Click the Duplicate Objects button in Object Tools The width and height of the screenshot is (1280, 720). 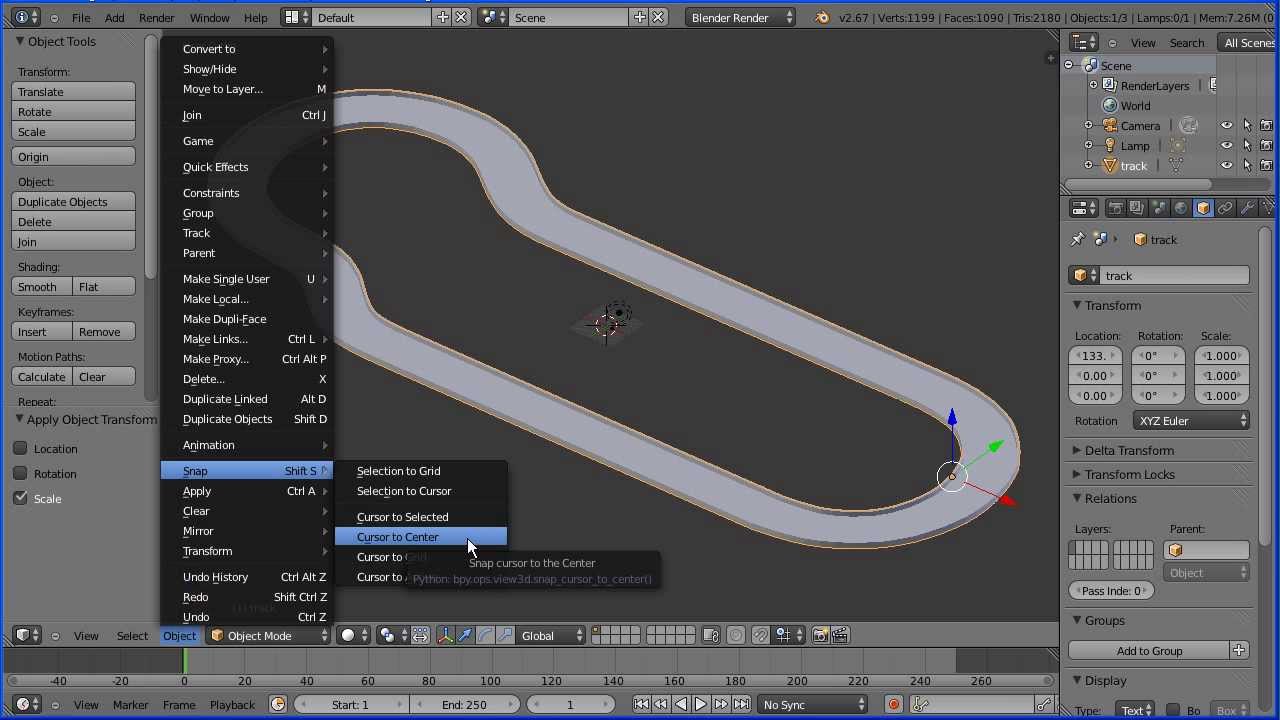pos(74,202)
